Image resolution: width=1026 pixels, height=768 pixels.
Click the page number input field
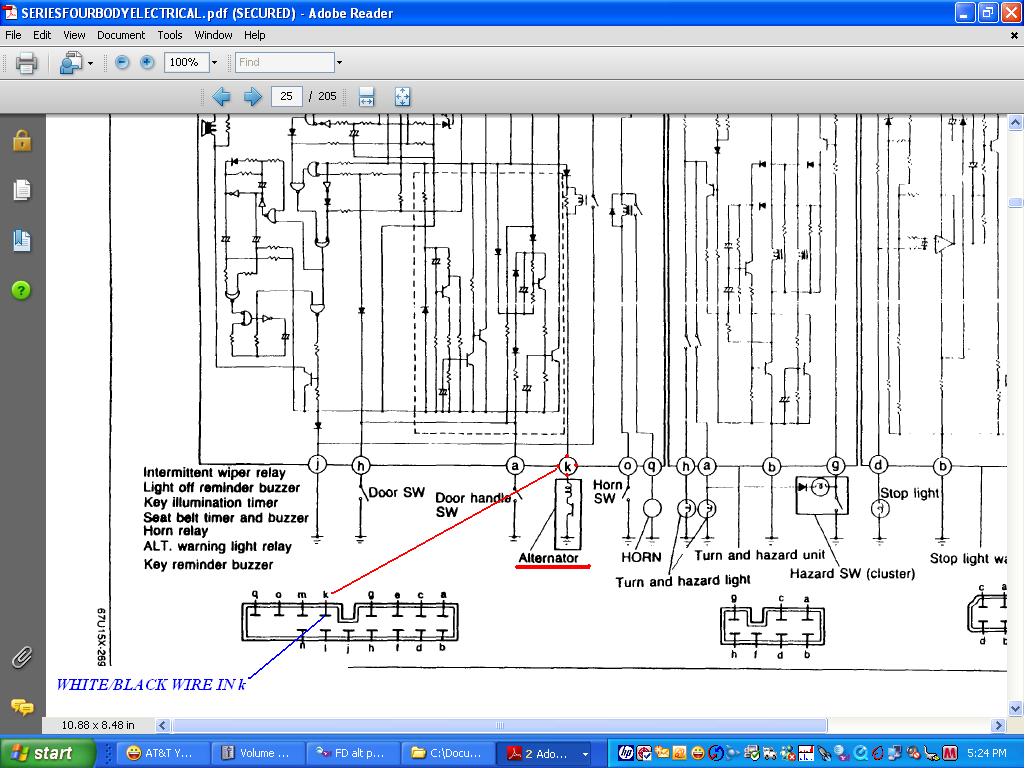[x=286, y=97]
